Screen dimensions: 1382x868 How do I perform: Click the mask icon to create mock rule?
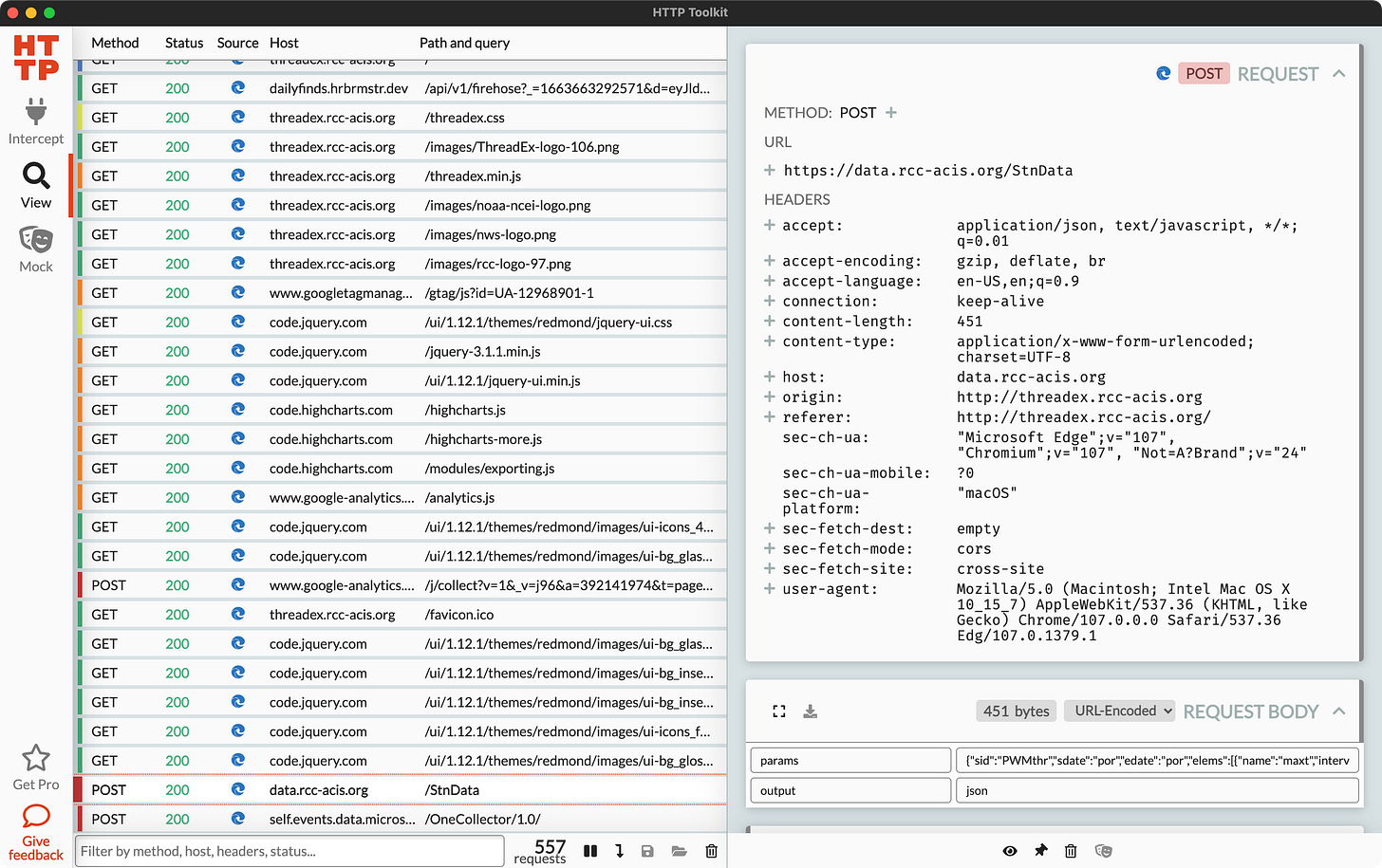point(1103,851)
